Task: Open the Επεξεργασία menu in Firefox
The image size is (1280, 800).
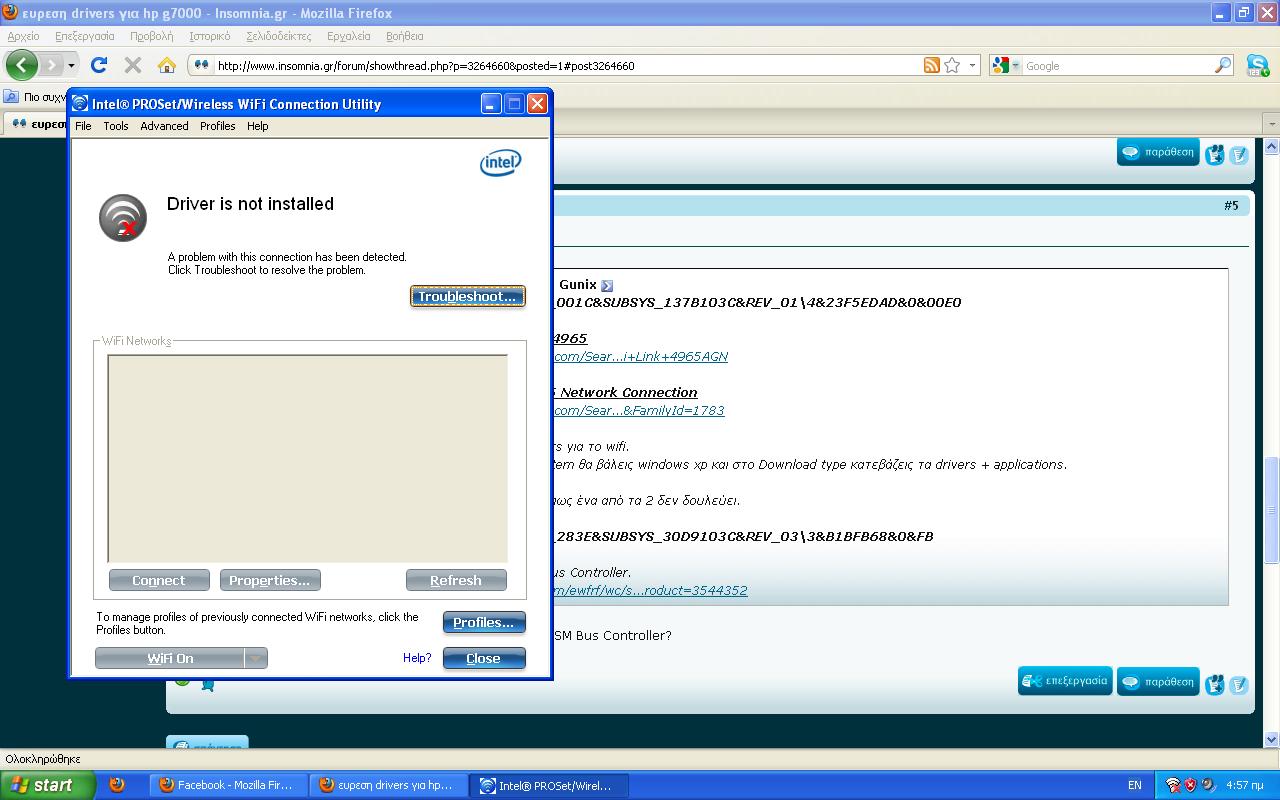Action: (x=85, y=36)
